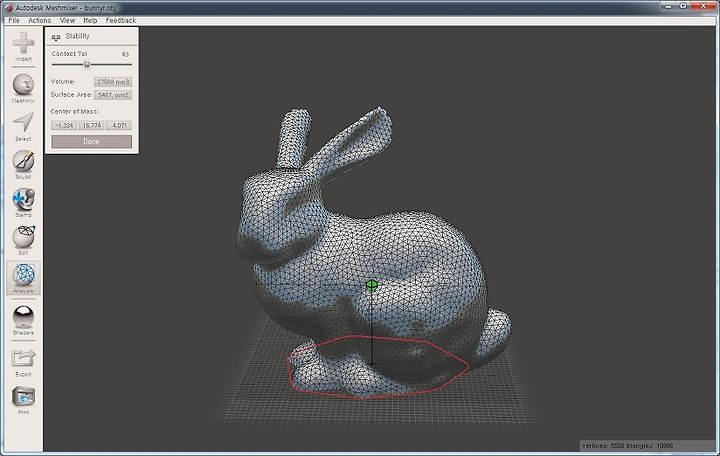
Task: Open the Print tool
Action: click(23, 400)
